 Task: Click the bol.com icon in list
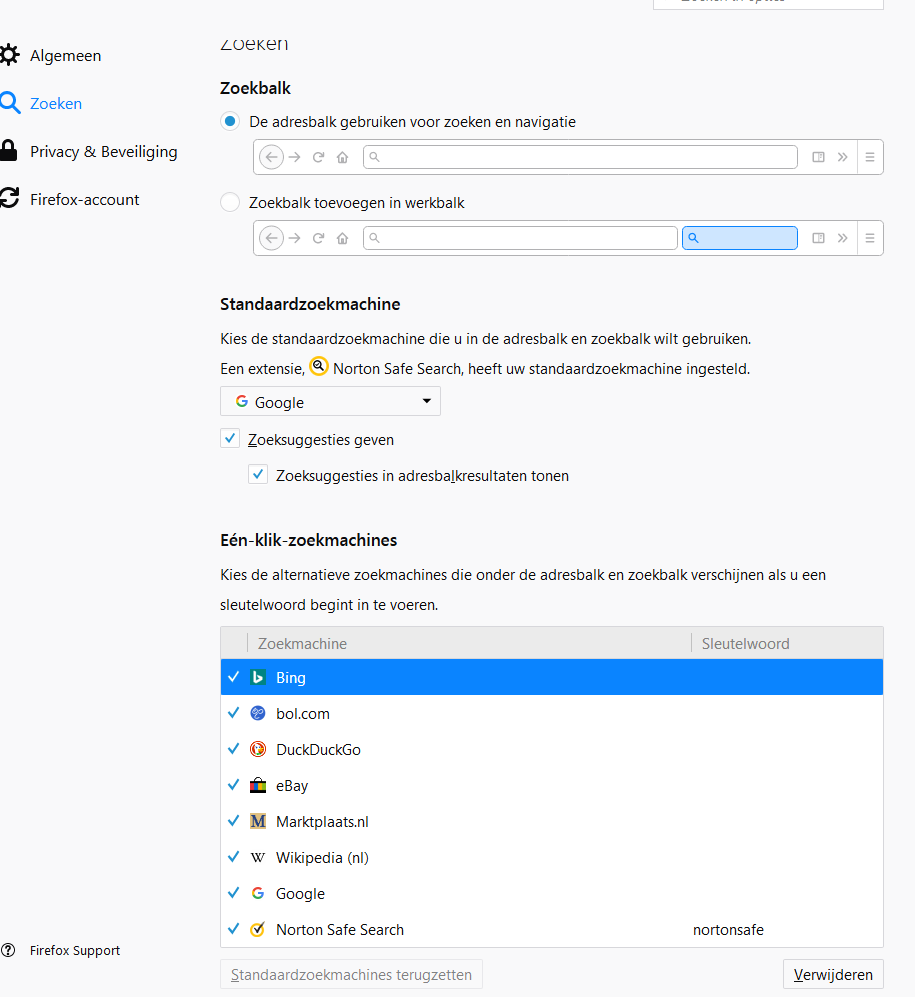[258, 714]
